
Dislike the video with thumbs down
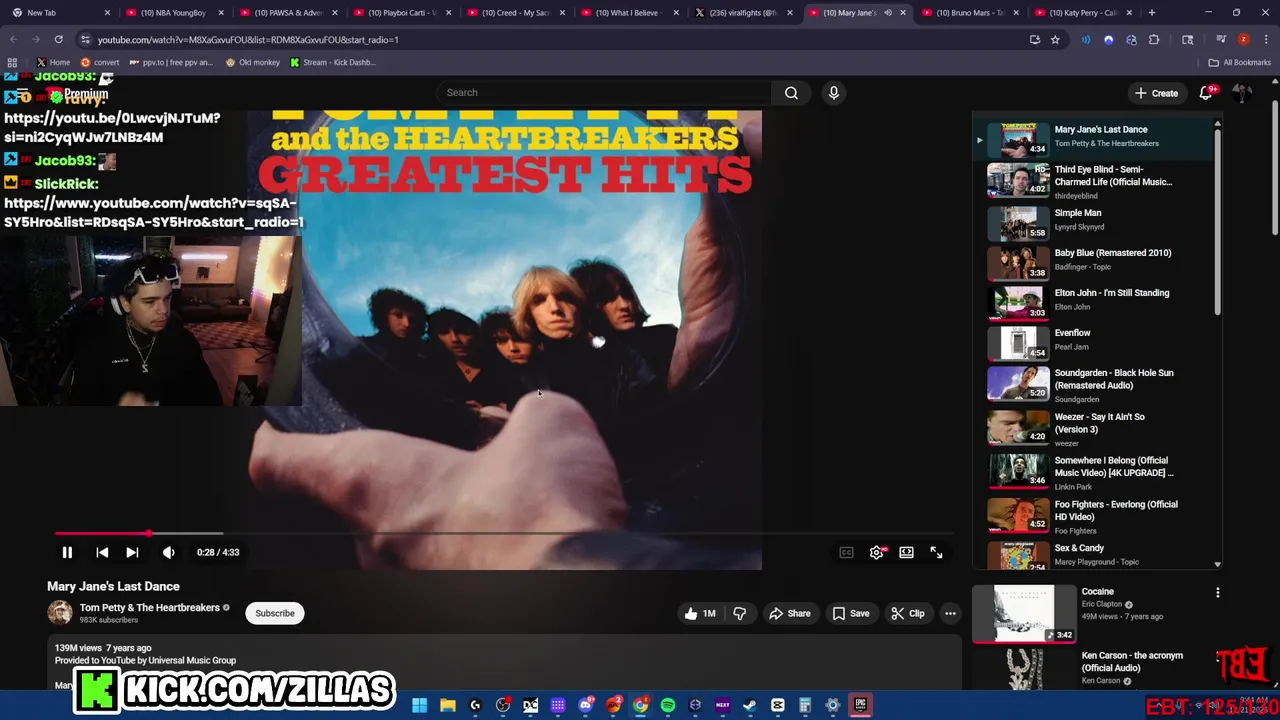click(740, 613)
